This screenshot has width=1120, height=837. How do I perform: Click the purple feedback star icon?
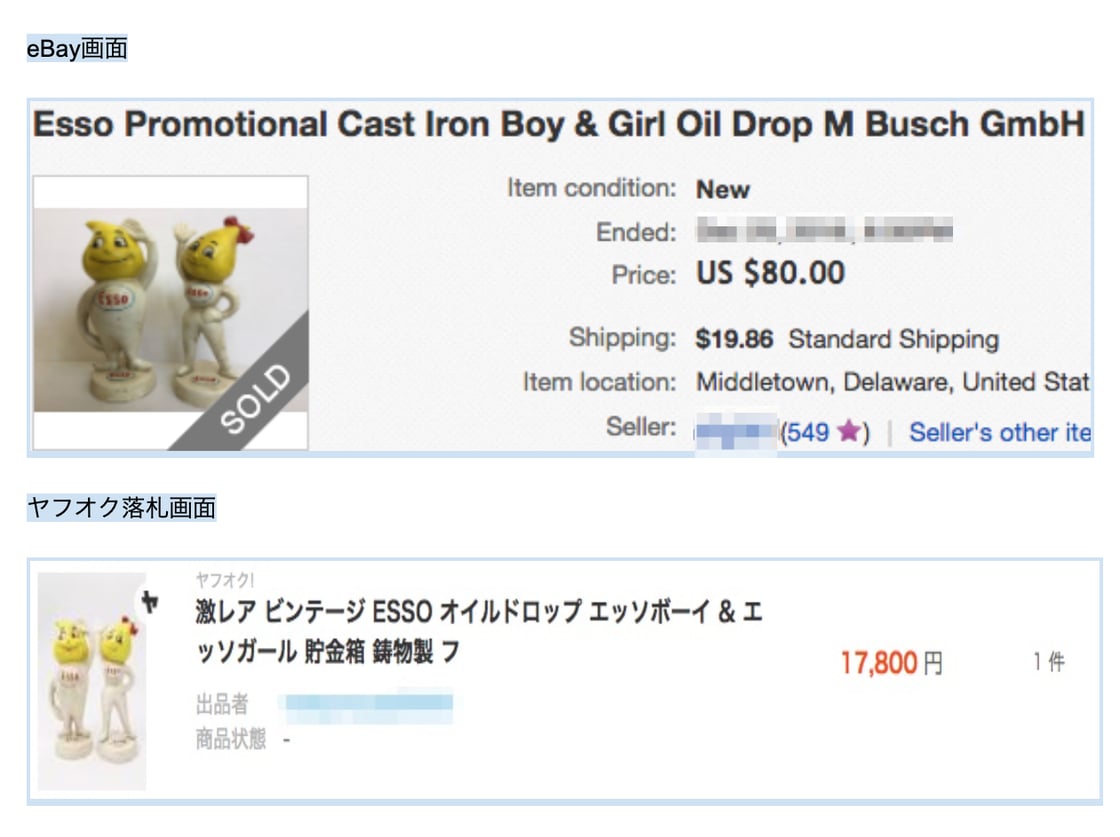coord(848,433)
